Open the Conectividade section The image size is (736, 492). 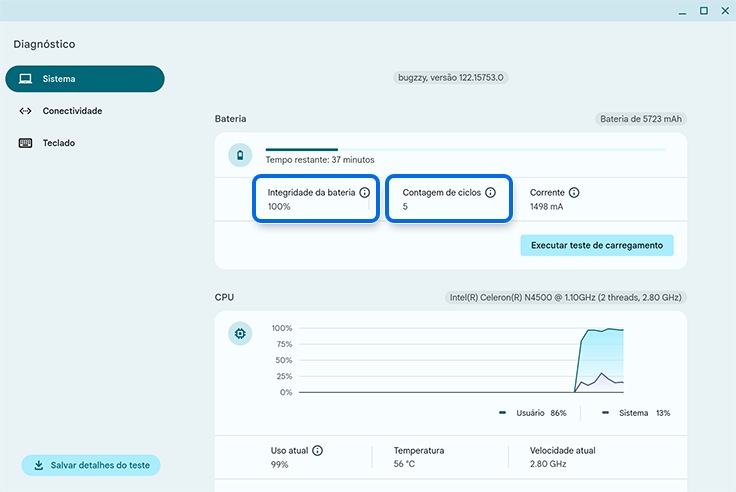pyautogui.click(x=72, y=111)
